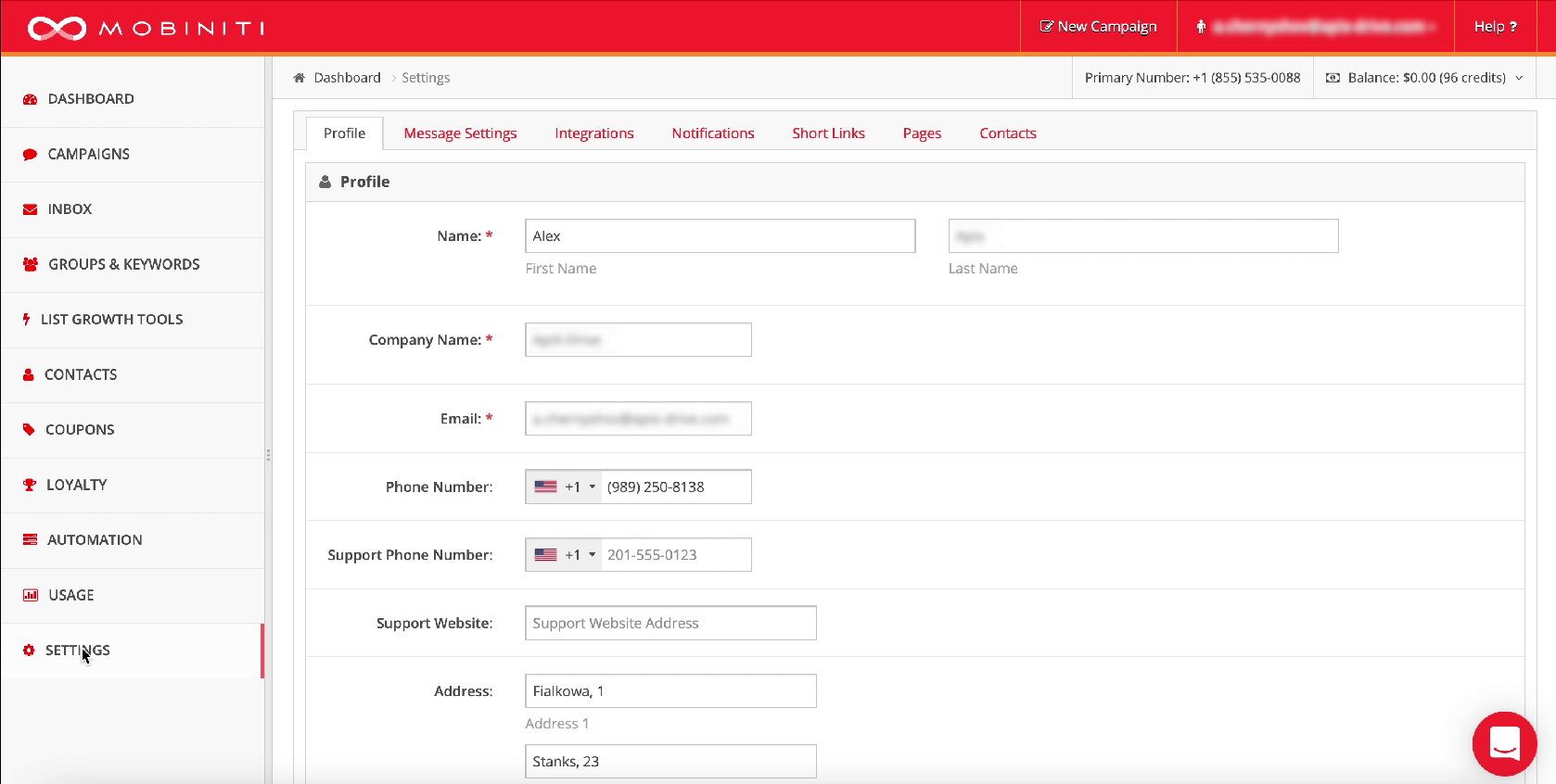Click the Groups & Keywords people icon
Viewport: 1556px width, 784px height.
tap(31, 264)
